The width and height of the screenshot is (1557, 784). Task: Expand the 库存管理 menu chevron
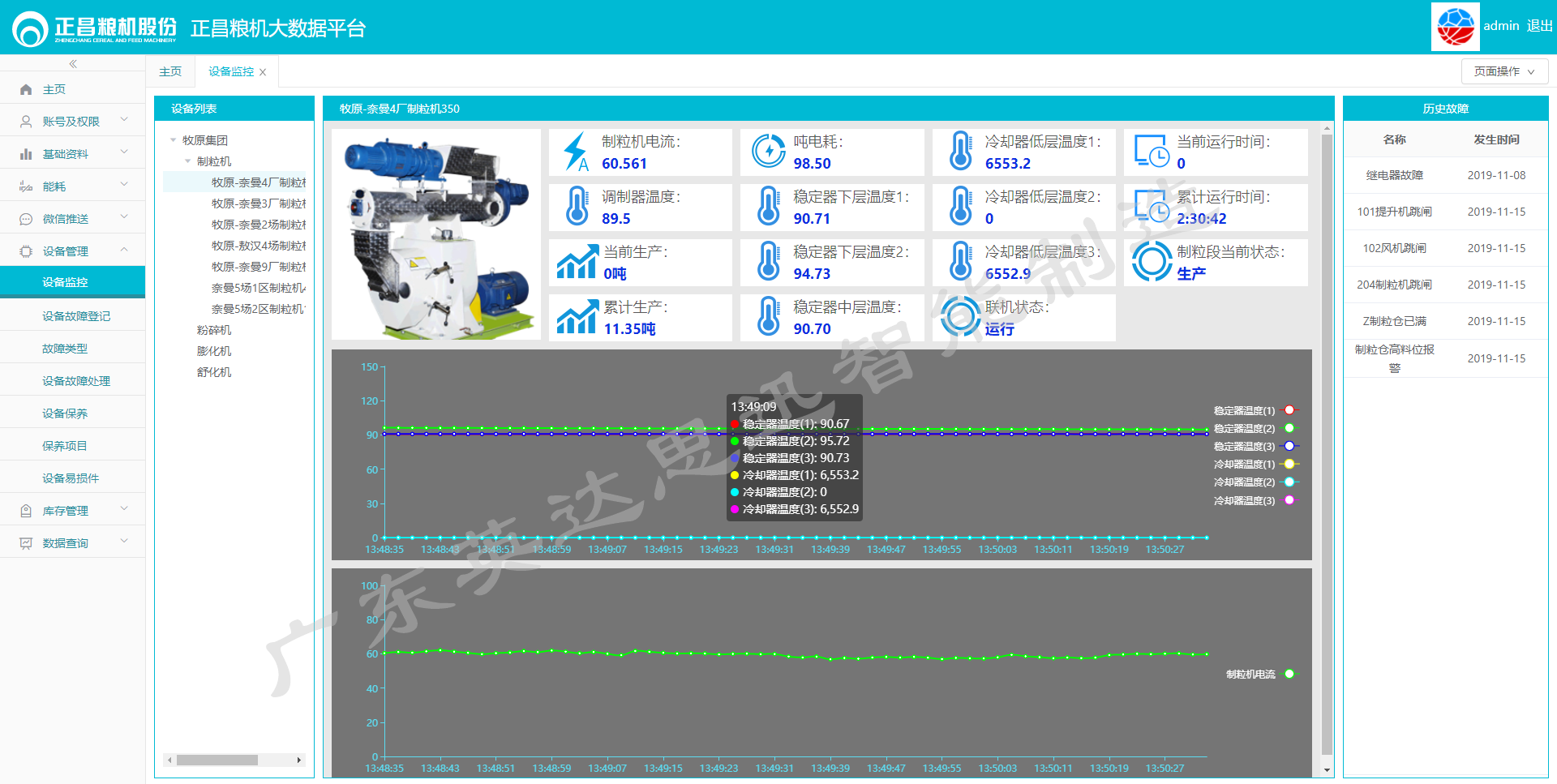coord(124,508)
